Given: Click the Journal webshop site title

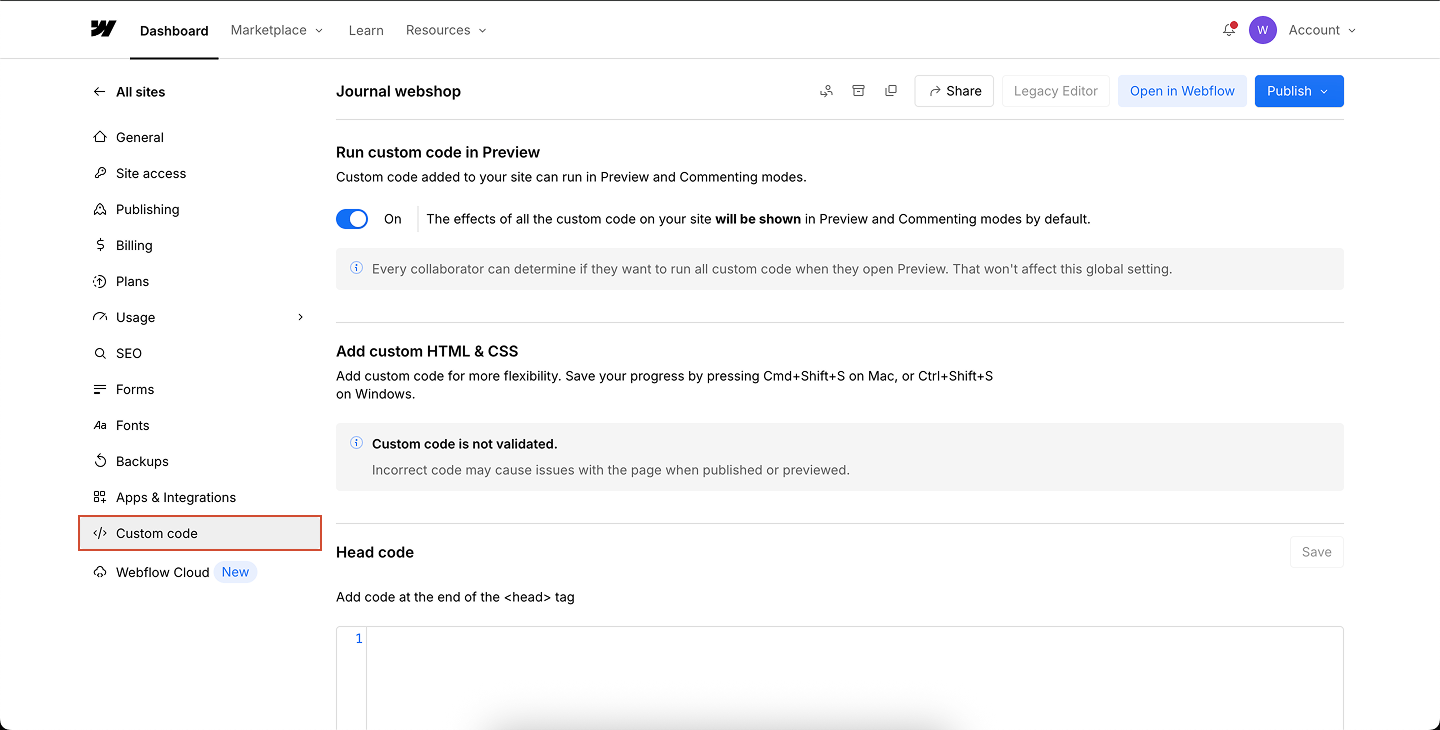Looking at the screenshot, I should click(398, 91).
